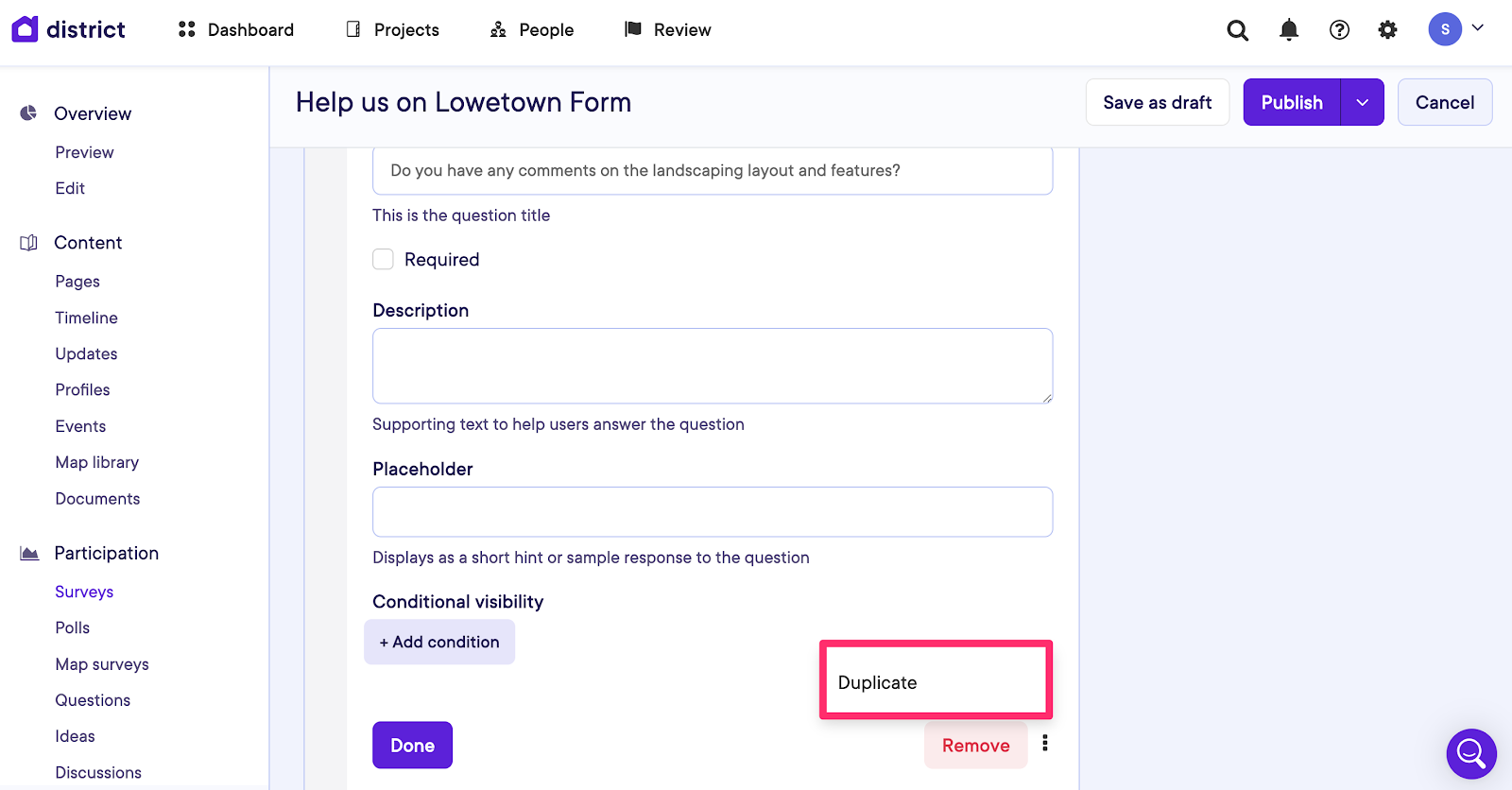Expand the Publish dropdown arrow
Viewport: 1512px width, 790px height.
1362,103
